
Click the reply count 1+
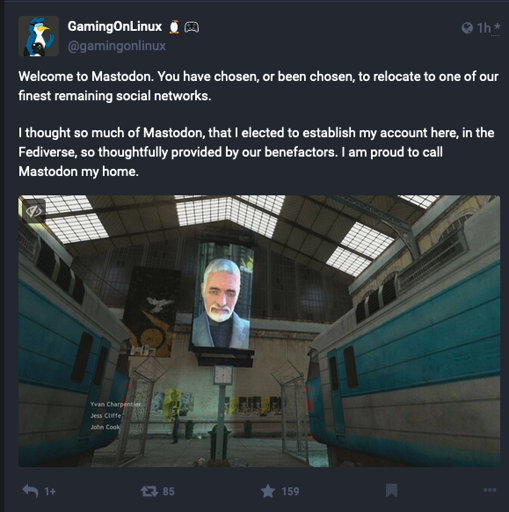click(50, 491)
